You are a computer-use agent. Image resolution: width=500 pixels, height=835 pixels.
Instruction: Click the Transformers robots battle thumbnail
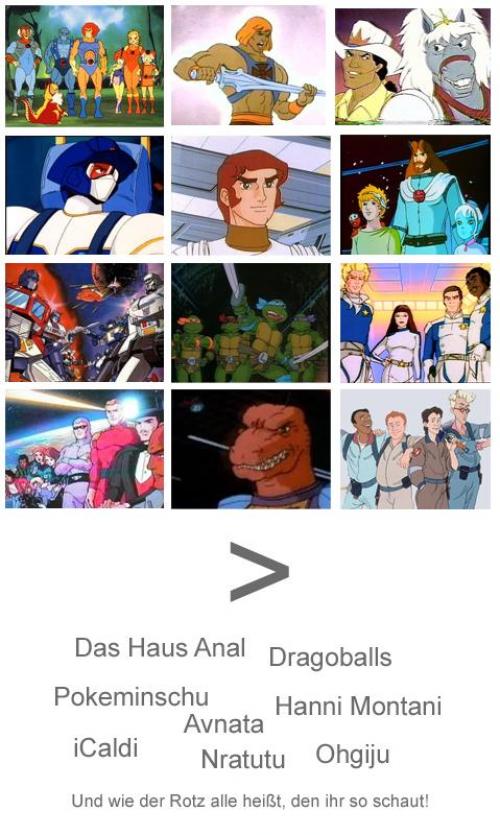85,322
